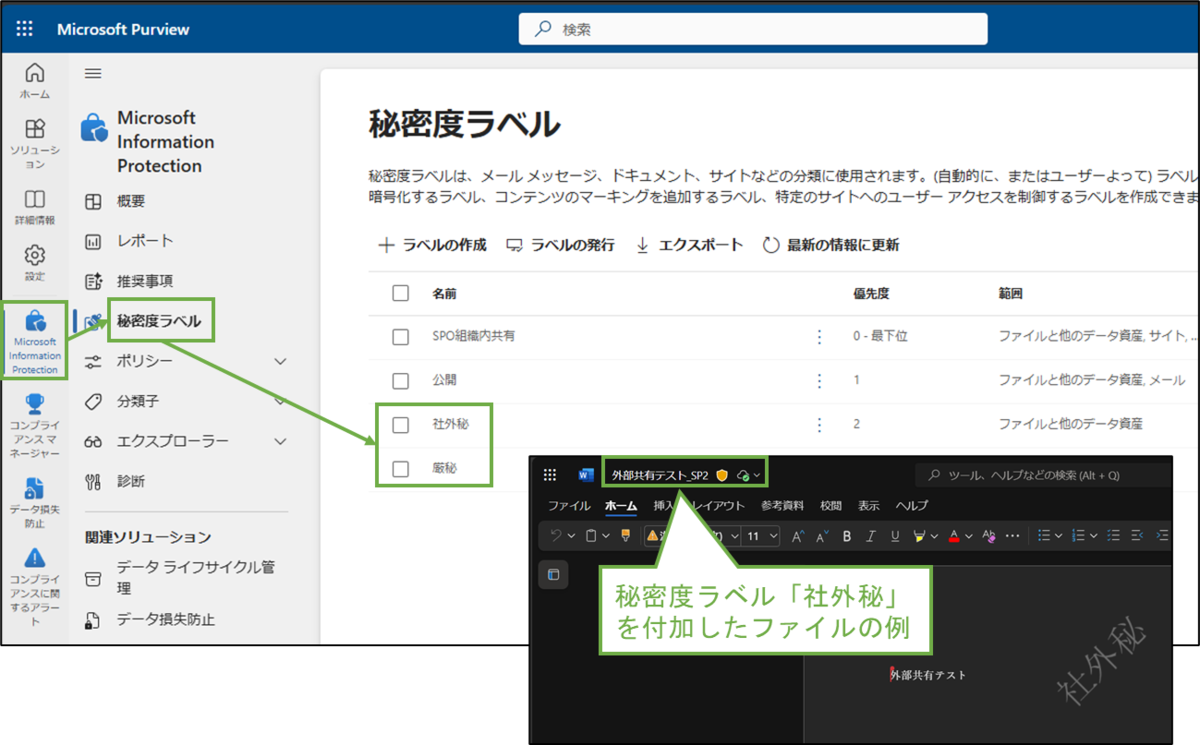Click Word ツール、ヘルプなどの検索 box
The height and width of the screenshot is (745, 1200).
point(1045,475)
